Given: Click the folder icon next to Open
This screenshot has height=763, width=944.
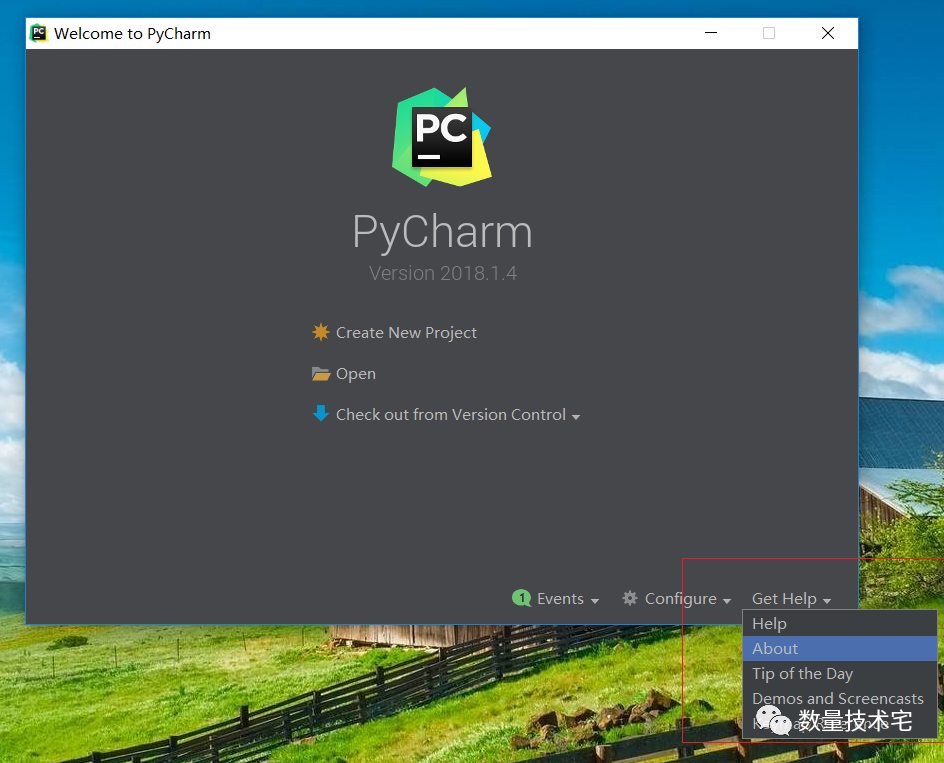Looking at the screenshot, I should click(x=320, y=374).
